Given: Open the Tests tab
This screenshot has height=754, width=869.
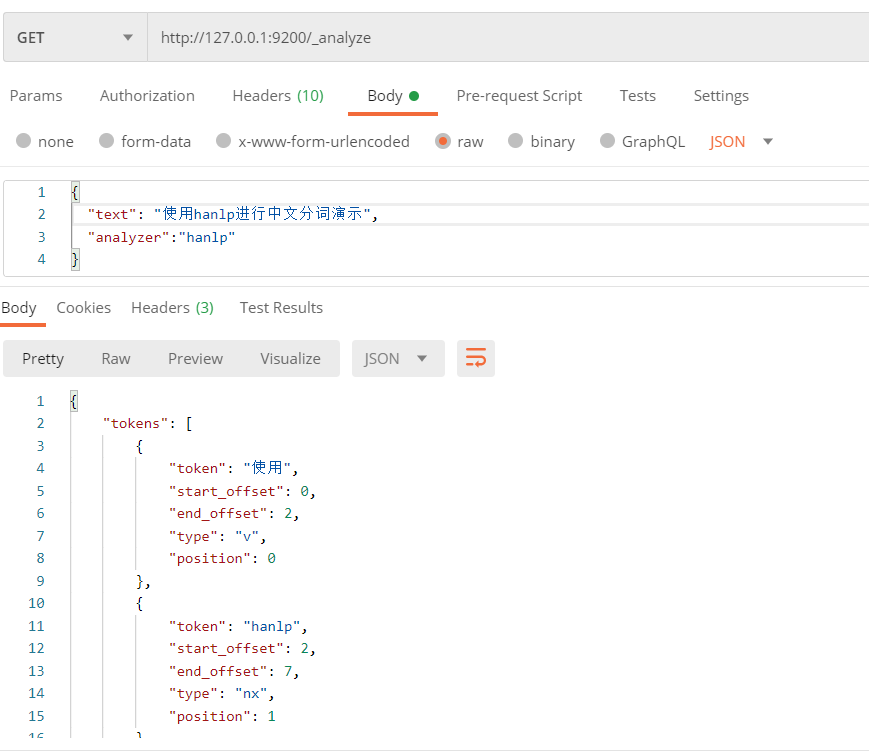Looking at the screenshot, I should [x=637, y=95].
